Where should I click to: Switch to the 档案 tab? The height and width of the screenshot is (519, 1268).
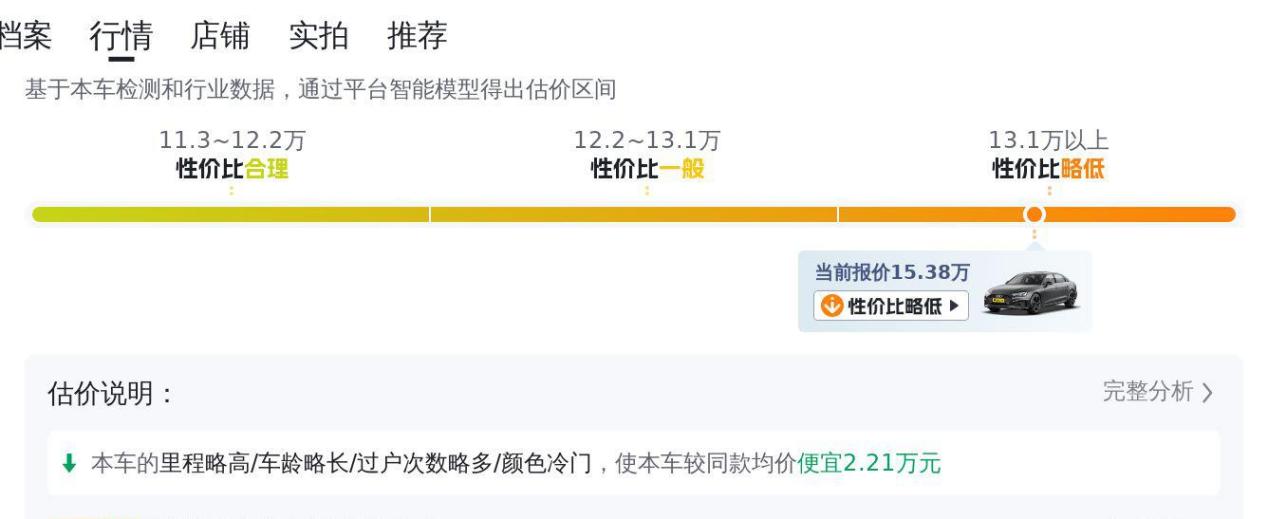tap(25, 36)
